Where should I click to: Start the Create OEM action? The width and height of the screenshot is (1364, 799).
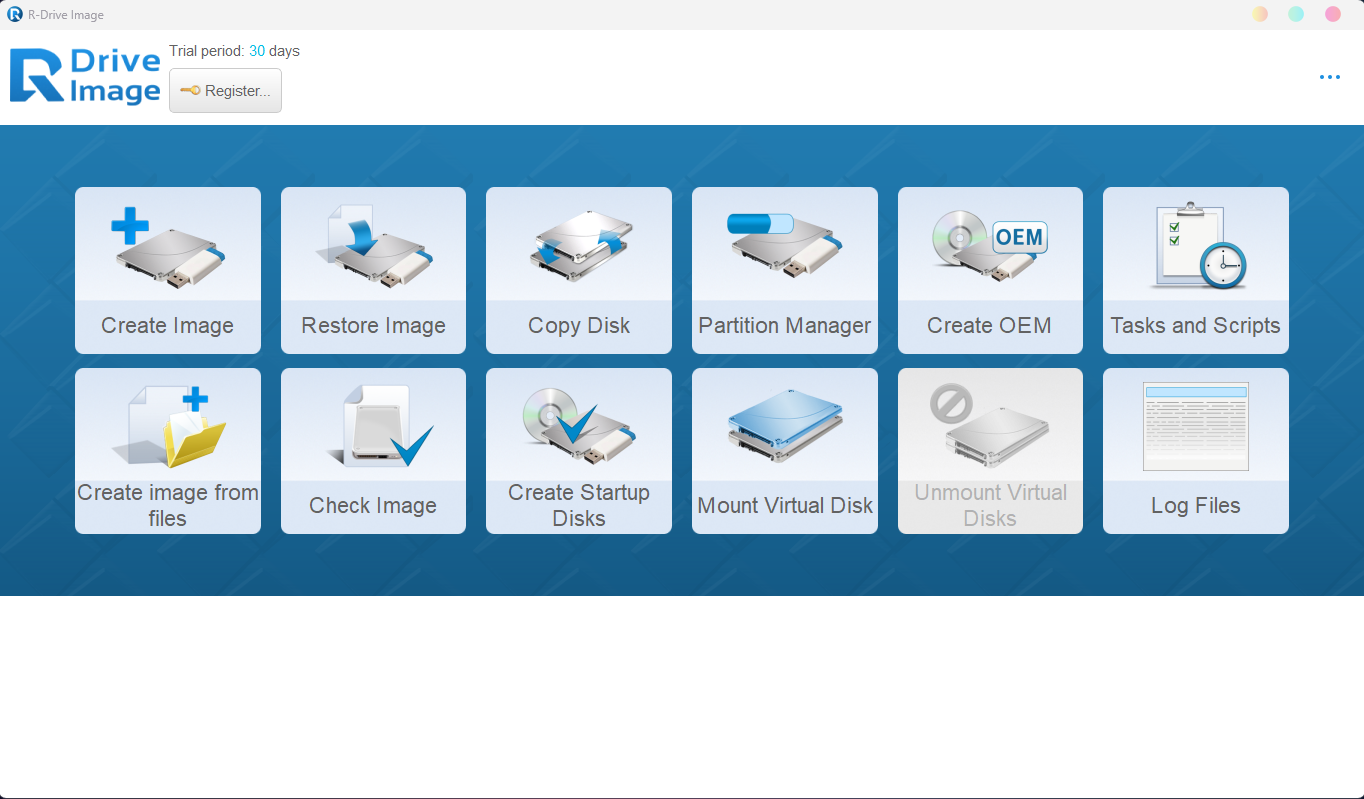(990, 270)
